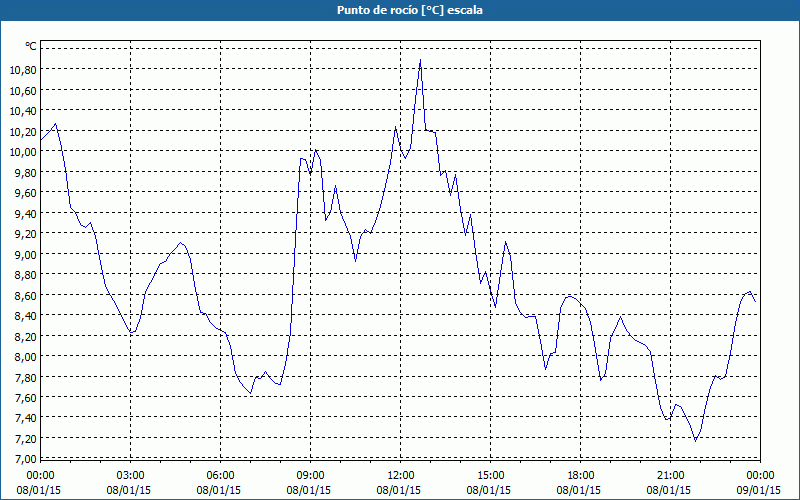The image size is (800, 500).
Task: Select the '8,20' y-axis value
Action: coord(26,336)
